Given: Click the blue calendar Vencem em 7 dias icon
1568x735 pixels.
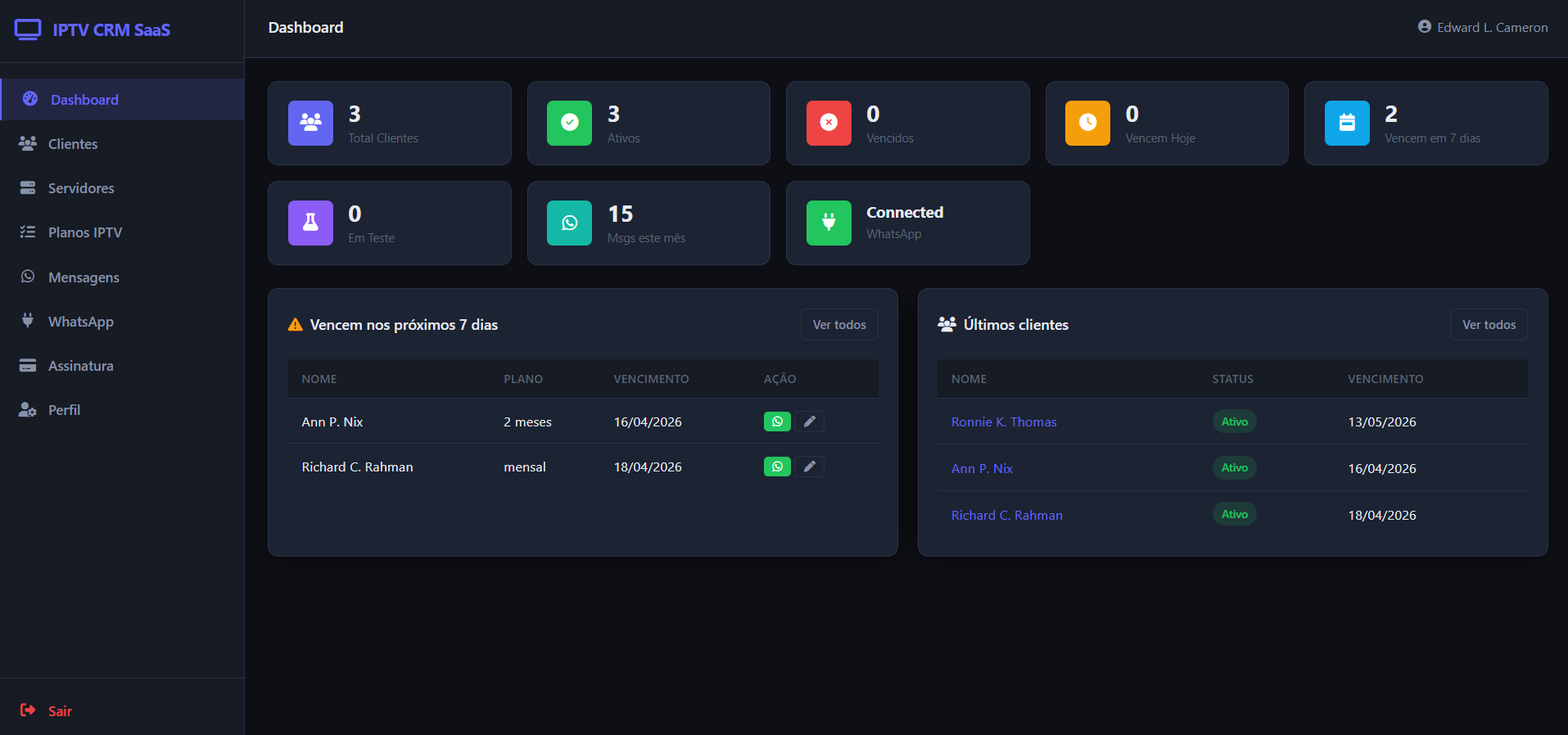Looking at the screenshot, I should point(1347,123).
